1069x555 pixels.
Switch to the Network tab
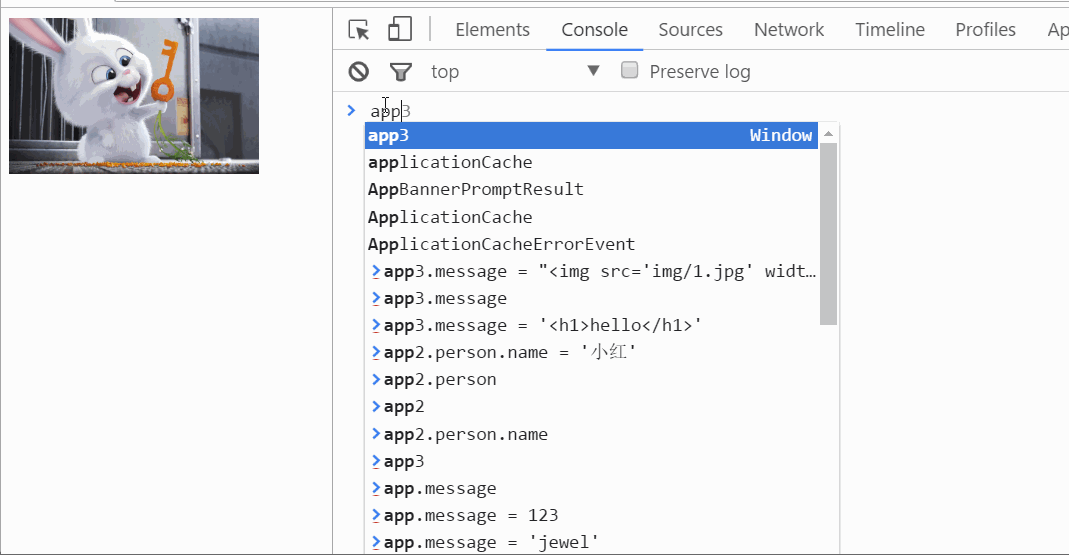pyautogui.click(x=789, y=30)
